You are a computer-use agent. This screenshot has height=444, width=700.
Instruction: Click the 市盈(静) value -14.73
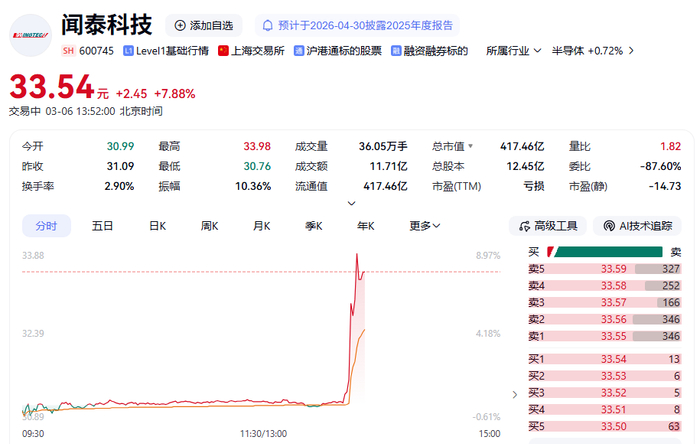tap(665, 186)
